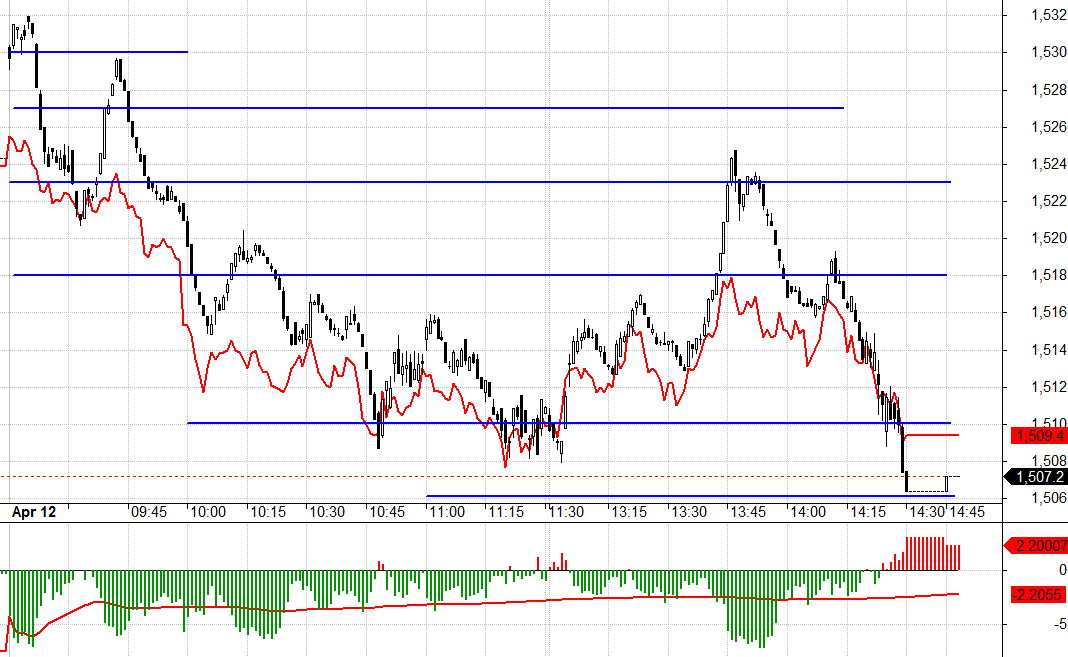Select the 14:45 time axis label
Viewport: 1068px width, 657px height.
tap(967, 511)
